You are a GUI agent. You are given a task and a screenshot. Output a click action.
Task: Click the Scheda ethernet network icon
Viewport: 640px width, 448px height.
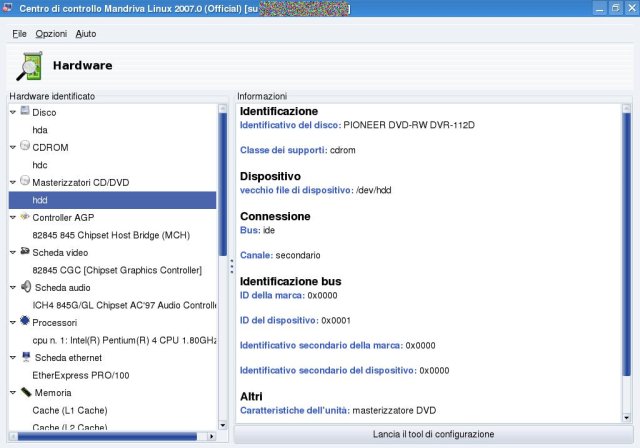25,356
